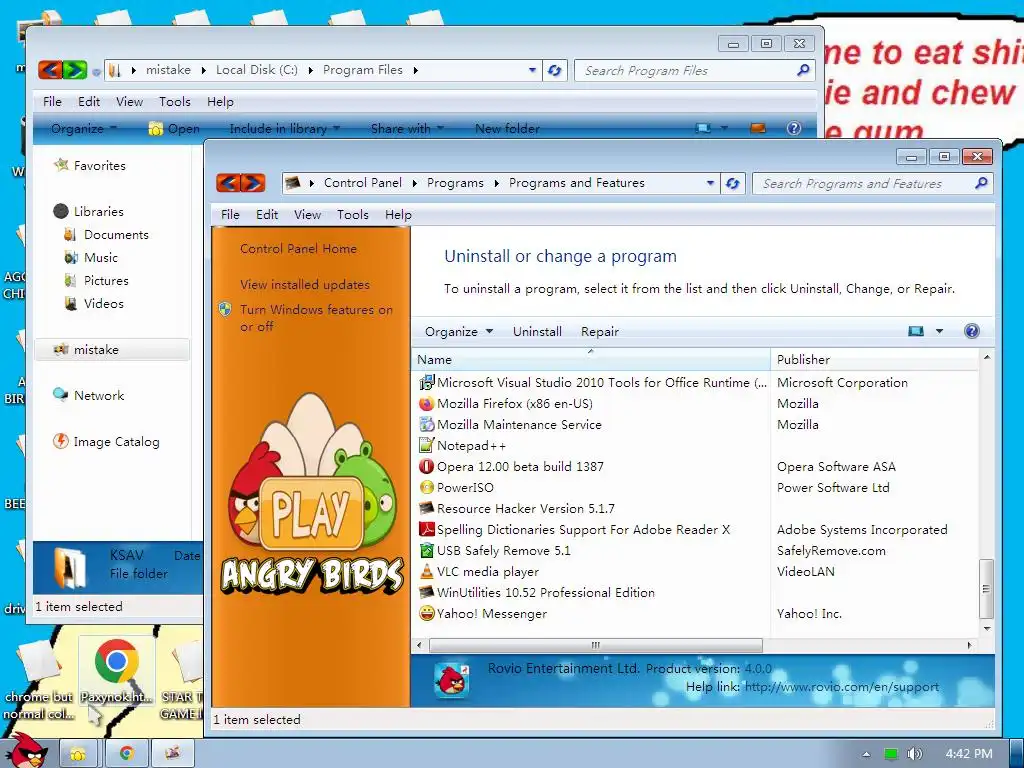Change view icon in Programs and Features toolbar
The width and height of the screenshot is (1024, 768).
(916, 331)
